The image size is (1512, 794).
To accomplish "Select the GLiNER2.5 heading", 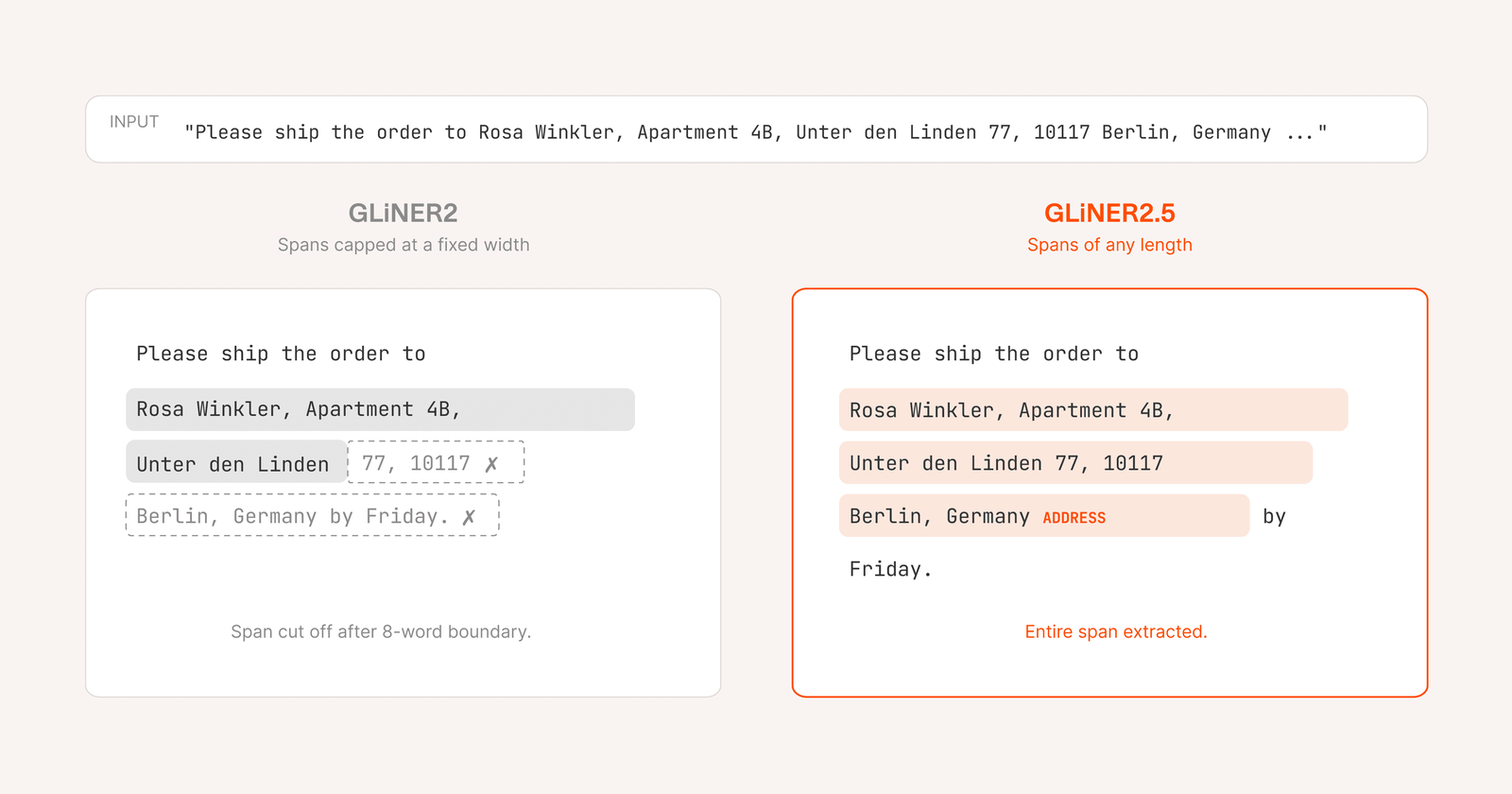I will click(1109, 213).
